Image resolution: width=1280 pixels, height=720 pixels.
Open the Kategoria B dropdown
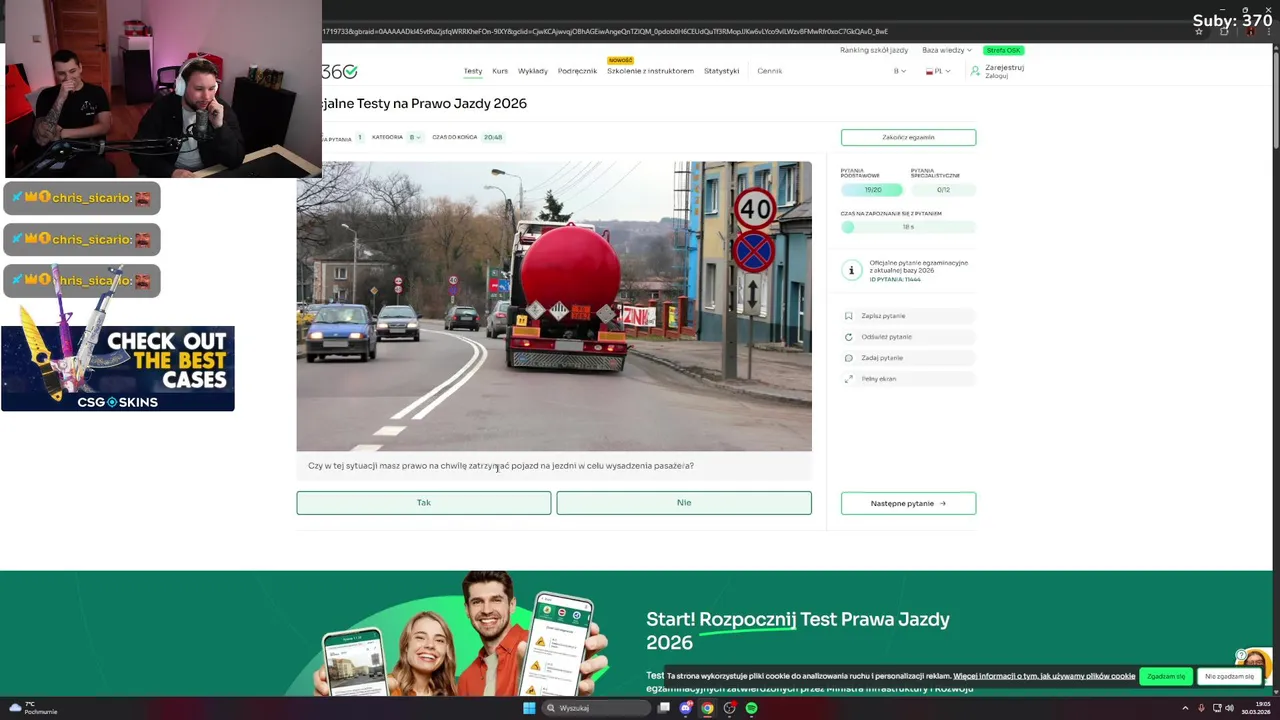click(414, 137)
